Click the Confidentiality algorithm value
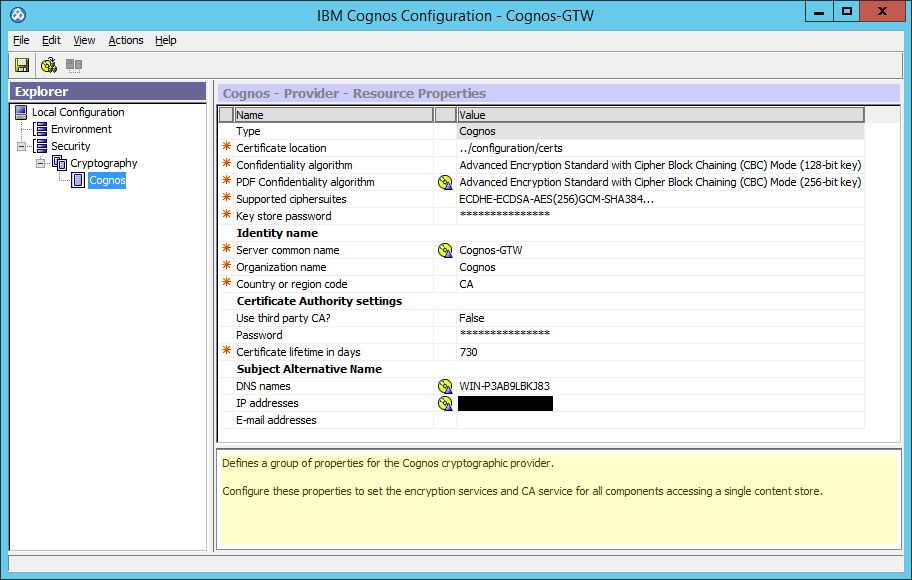This screenshot has height=580, width=912. click(x=661, y=165)
